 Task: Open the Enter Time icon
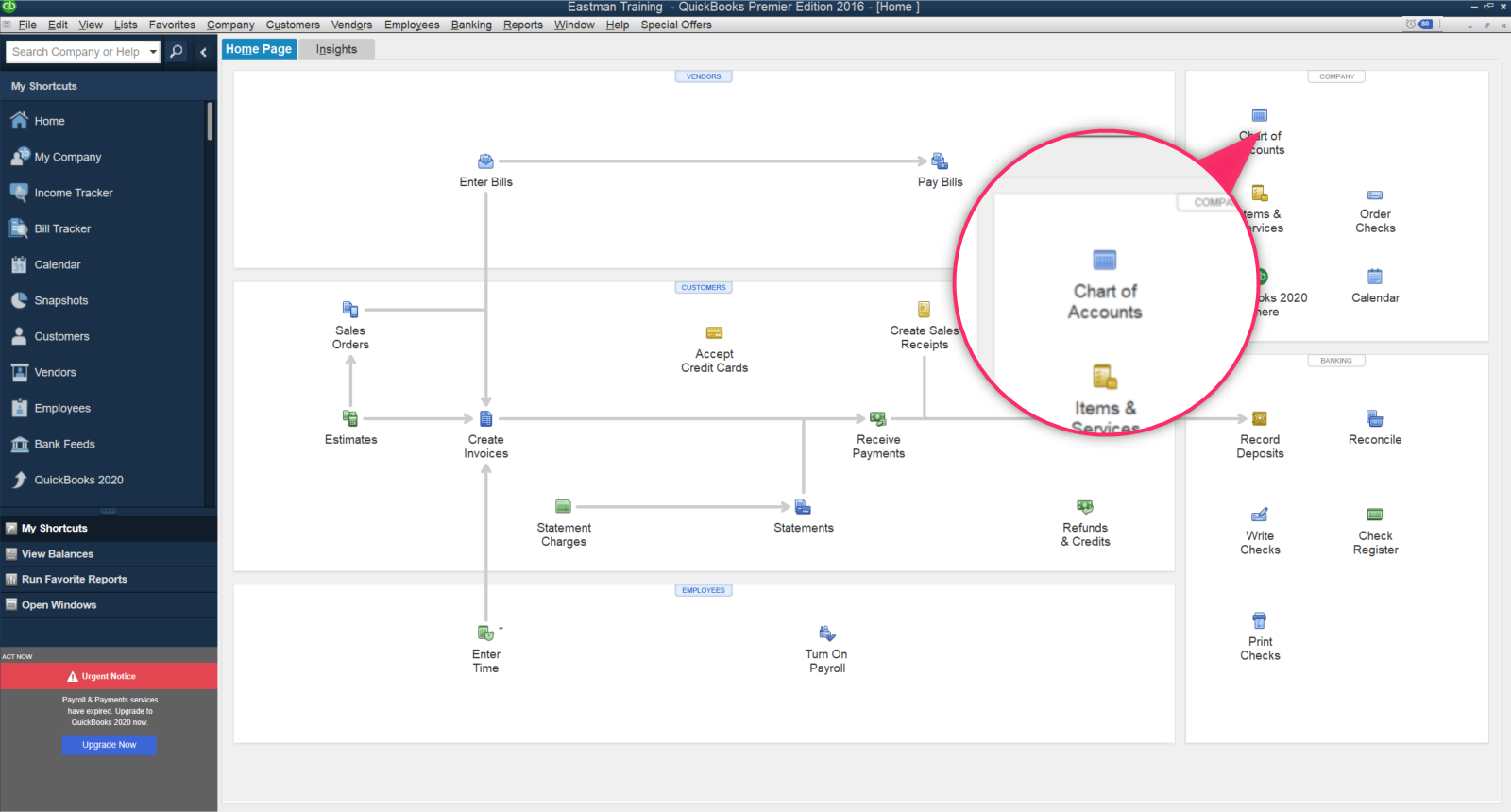pyautogui.click(x=485, y=633)
